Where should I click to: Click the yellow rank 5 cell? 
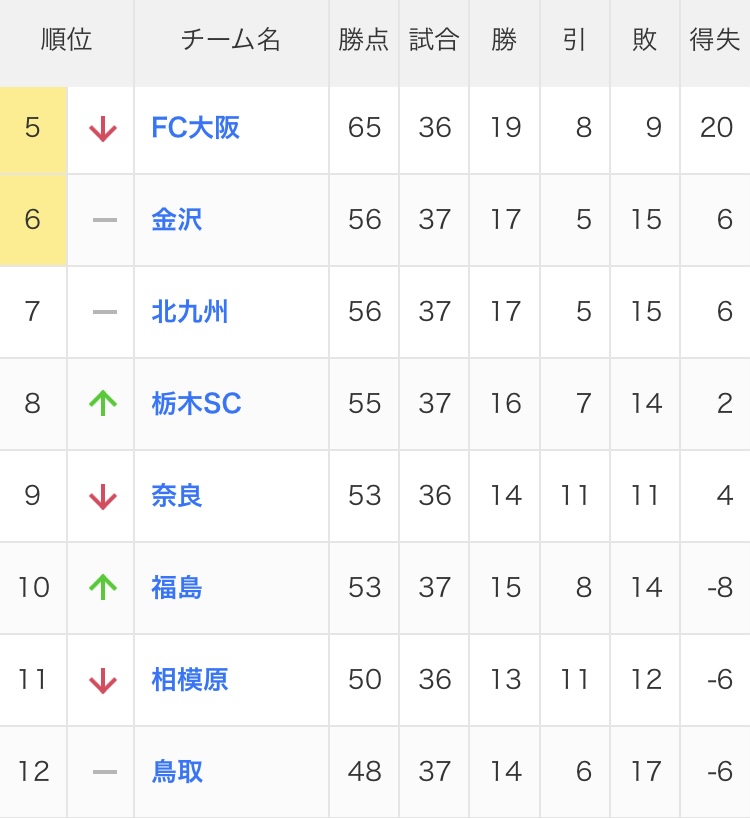pos(33,129)
